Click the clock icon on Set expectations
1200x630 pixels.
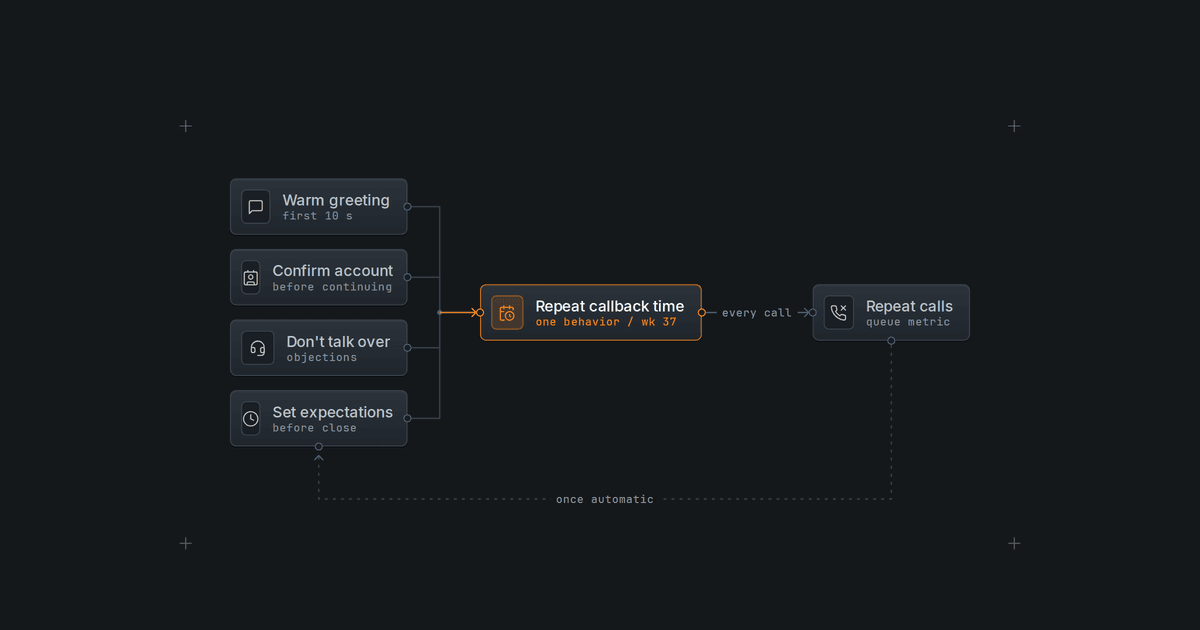tap(251, 418)
